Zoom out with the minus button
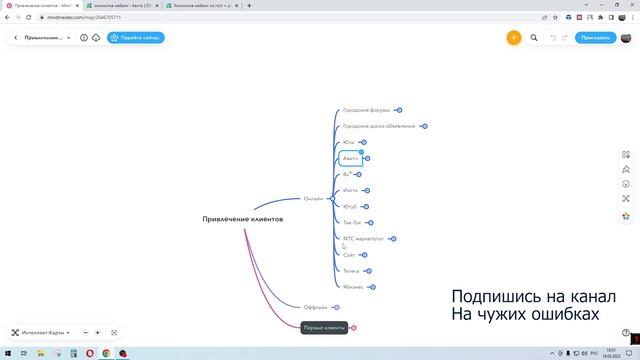 pos(85,333)
